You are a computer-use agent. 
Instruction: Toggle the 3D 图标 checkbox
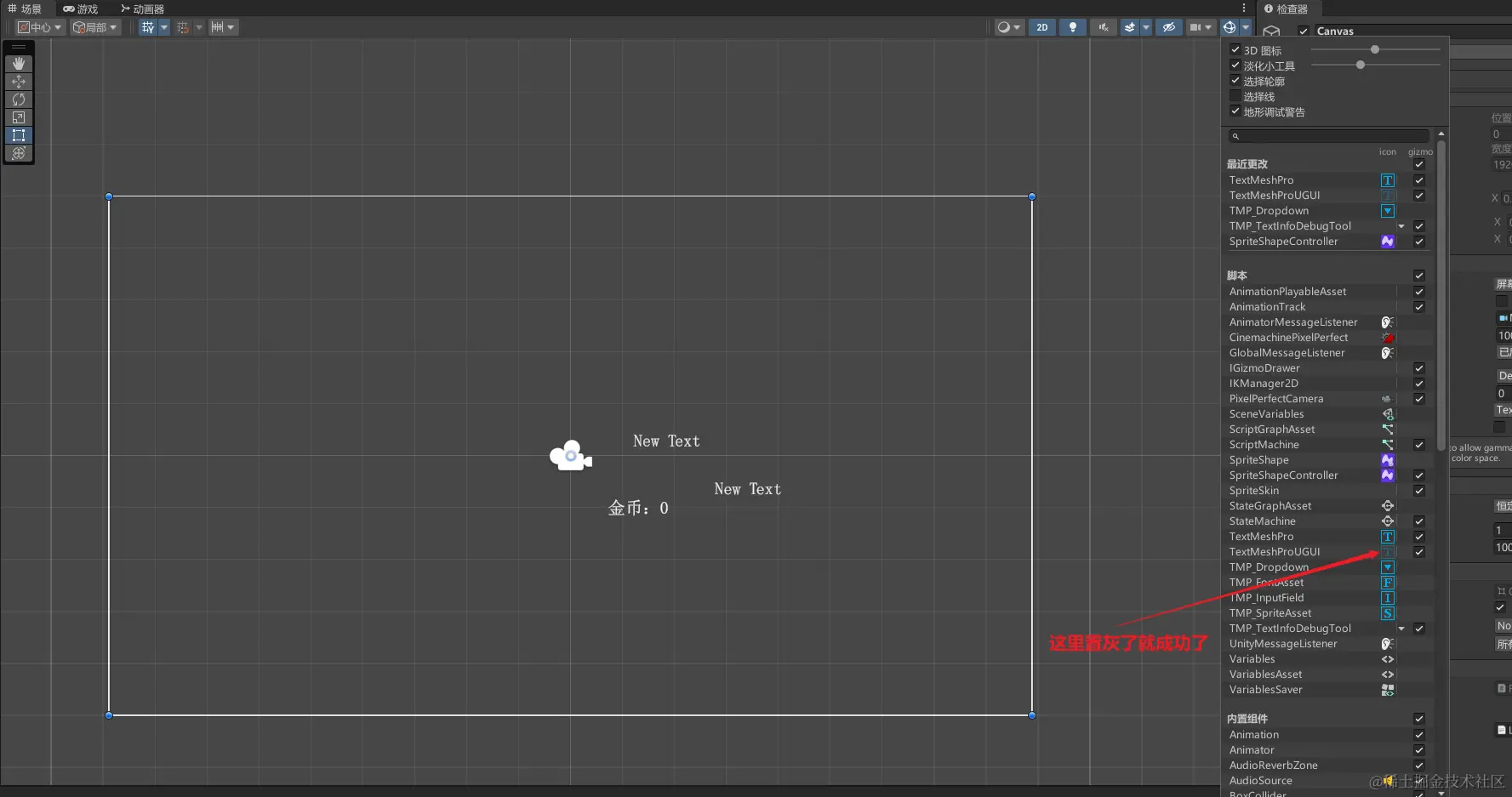[1235, 50]
